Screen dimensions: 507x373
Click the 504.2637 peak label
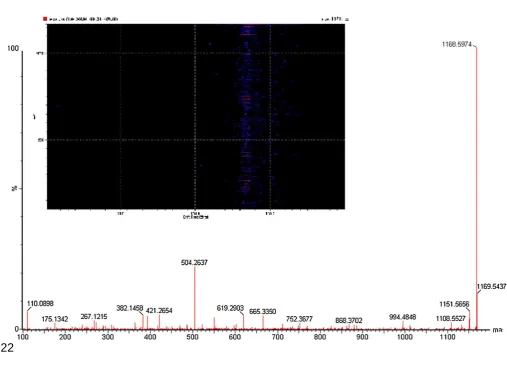[x=194, y=263]
